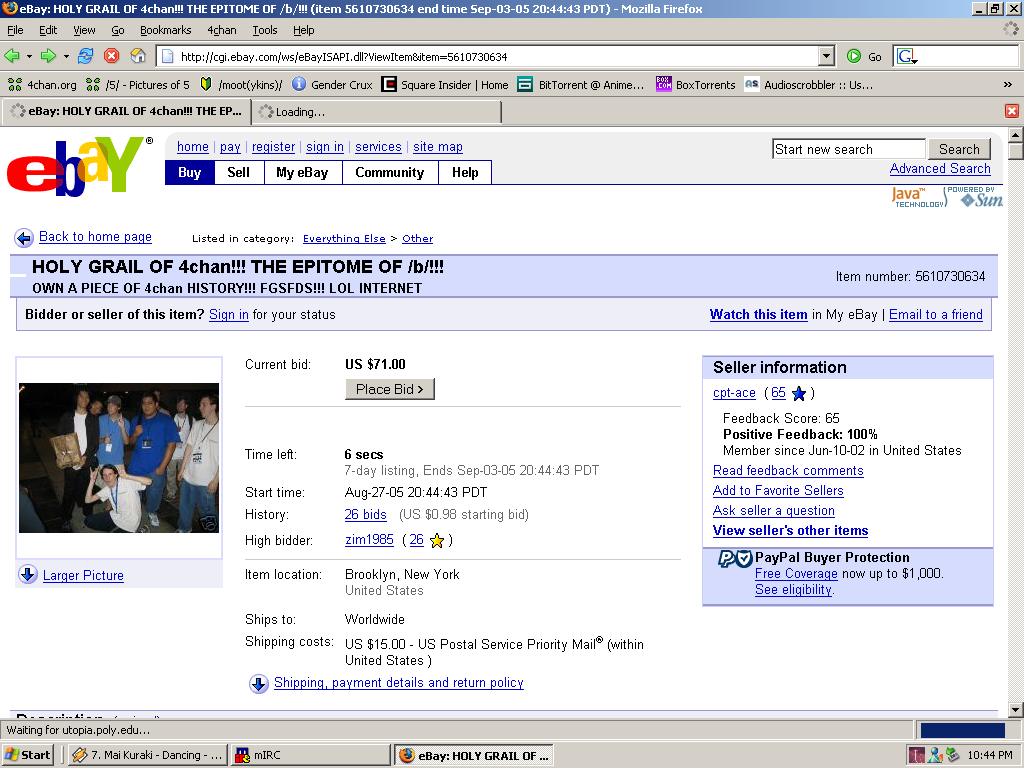
Task: Open the Tools menu
Action: coord(264,30)
